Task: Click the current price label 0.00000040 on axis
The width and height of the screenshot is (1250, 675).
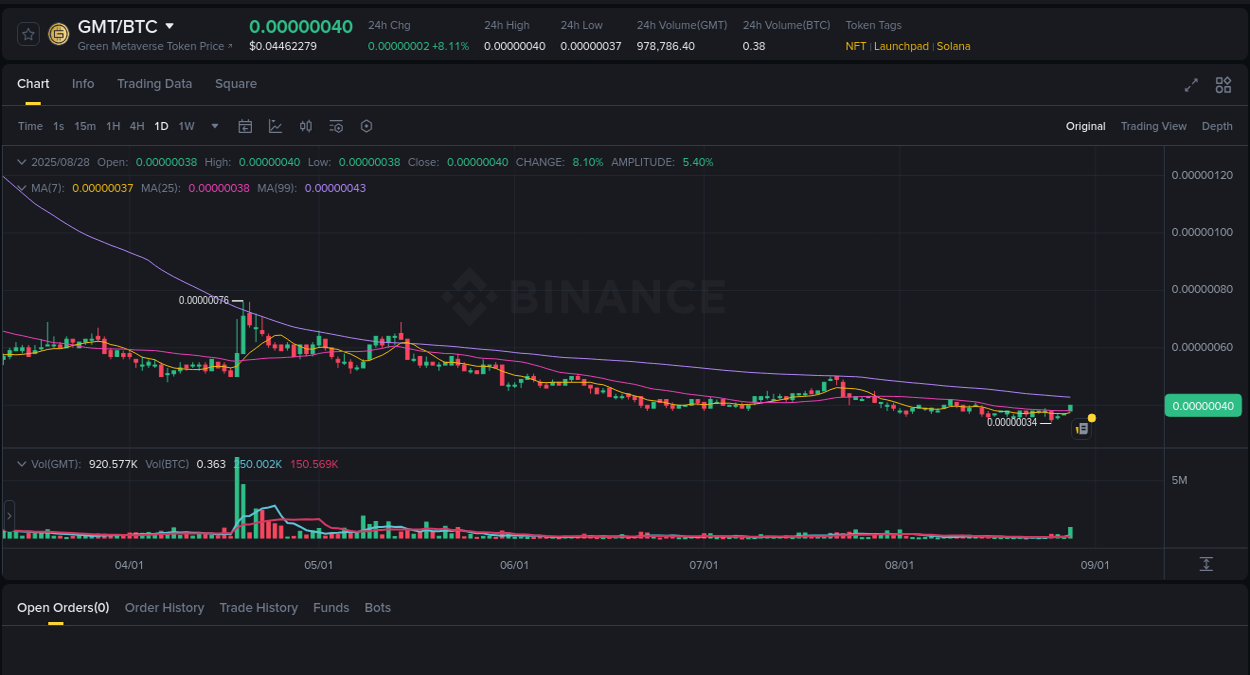Action: pos(1202,405)
